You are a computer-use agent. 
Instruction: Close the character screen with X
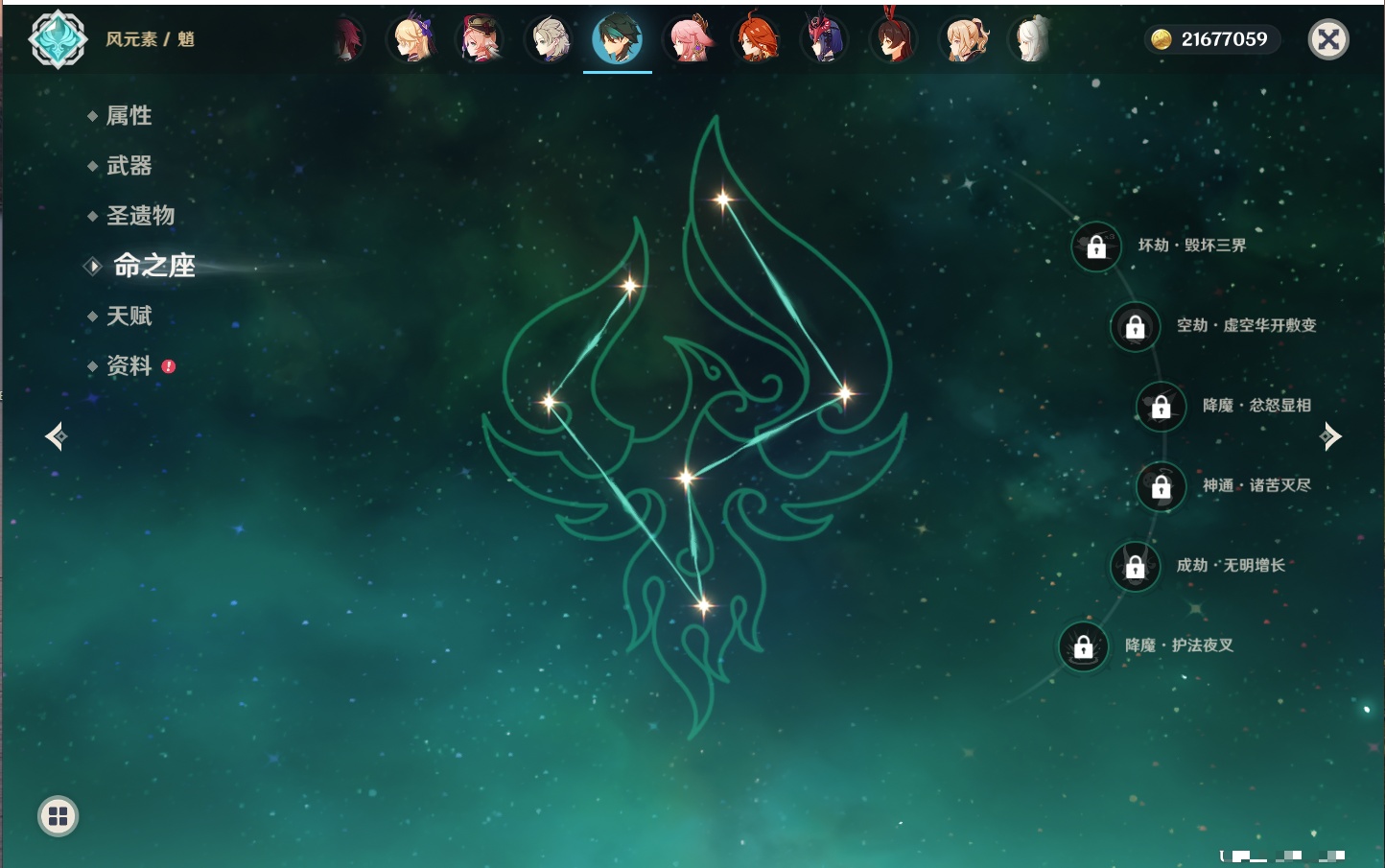tap(1328, 39)
